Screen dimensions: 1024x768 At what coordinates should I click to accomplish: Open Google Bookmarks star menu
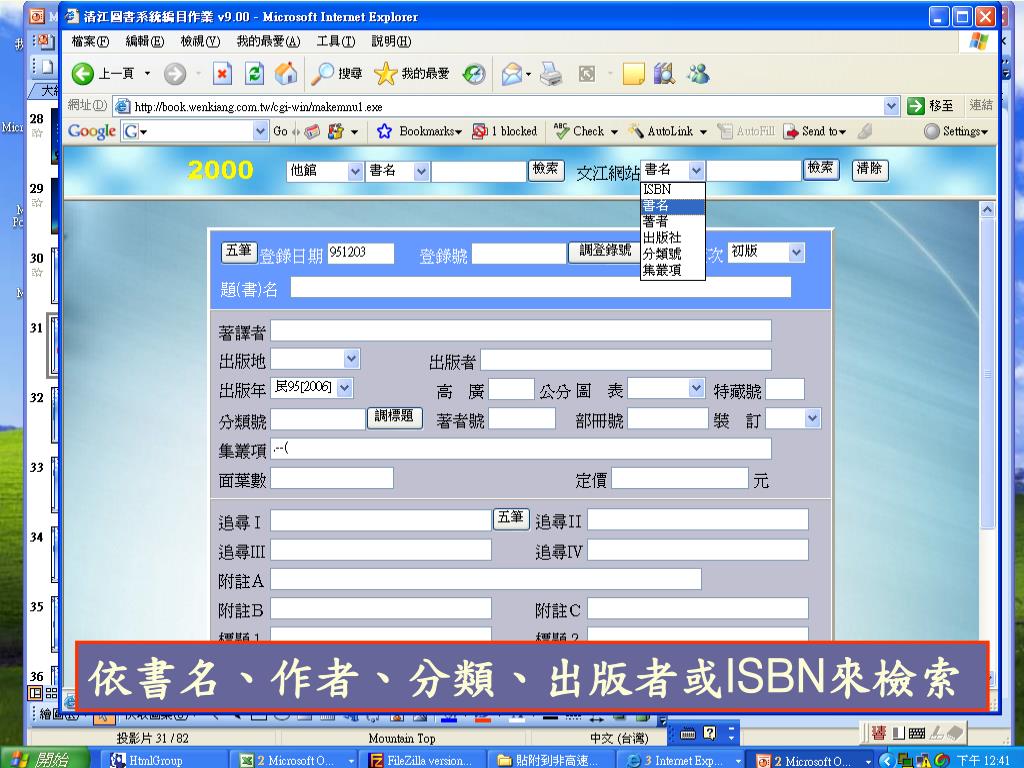(x=419, y=131)
